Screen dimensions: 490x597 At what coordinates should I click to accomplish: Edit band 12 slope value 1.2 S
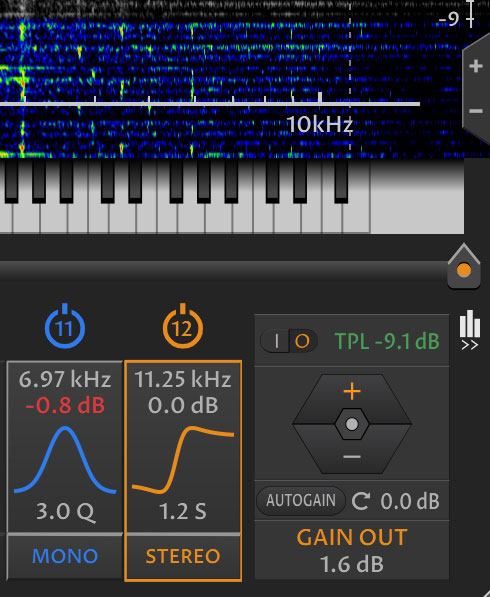[x=183, y=512]
